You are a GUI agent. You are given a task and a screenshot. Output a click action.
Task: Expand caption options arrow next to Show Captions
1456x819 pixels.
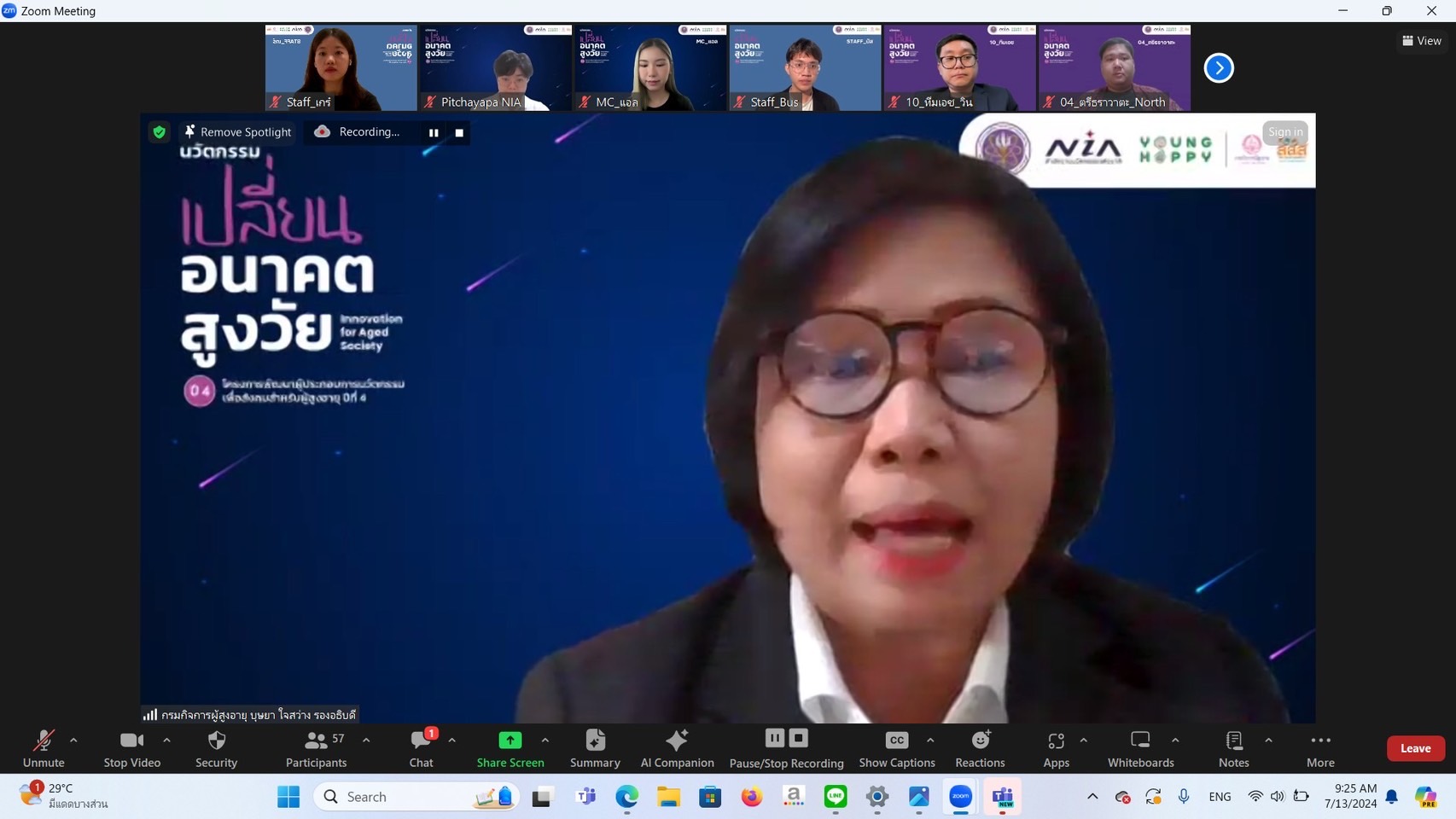(930, 741)
